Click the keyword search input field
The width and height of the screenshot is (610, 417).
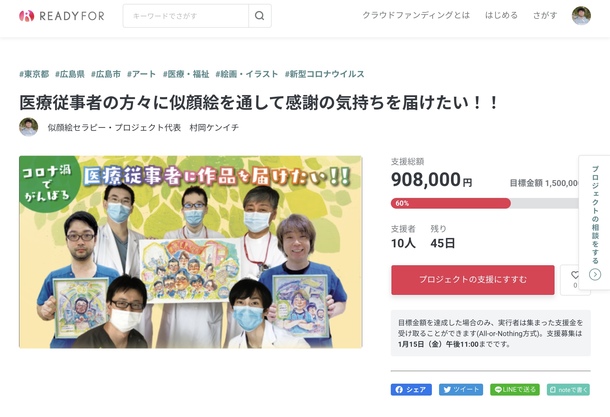click(x=186, y=16)
